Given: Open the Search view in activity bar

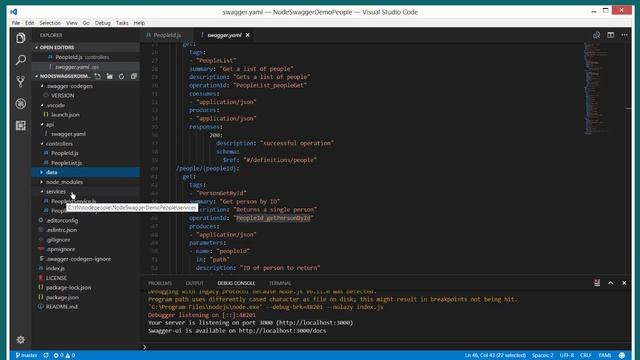Looking at the screenshot, I should pyautogui.click(x=20, y=60).
